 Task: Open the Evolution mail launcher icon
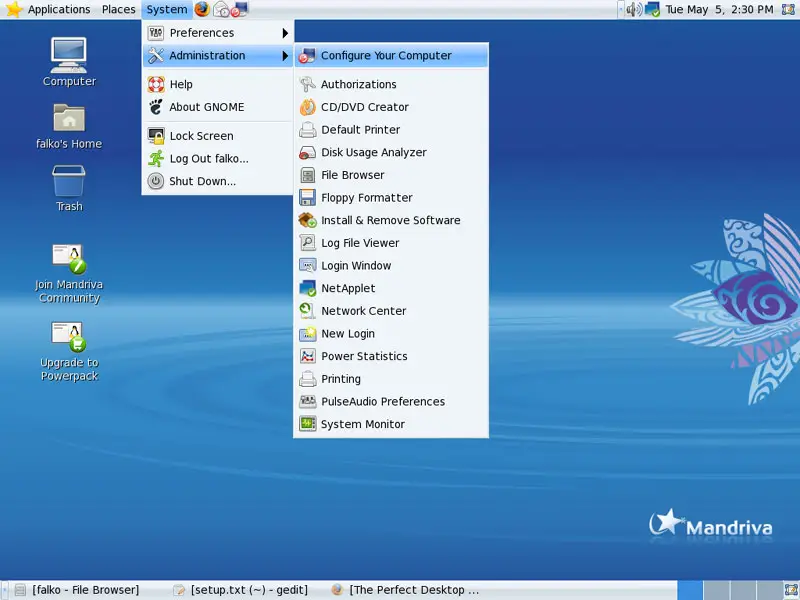tap(221, 9)
